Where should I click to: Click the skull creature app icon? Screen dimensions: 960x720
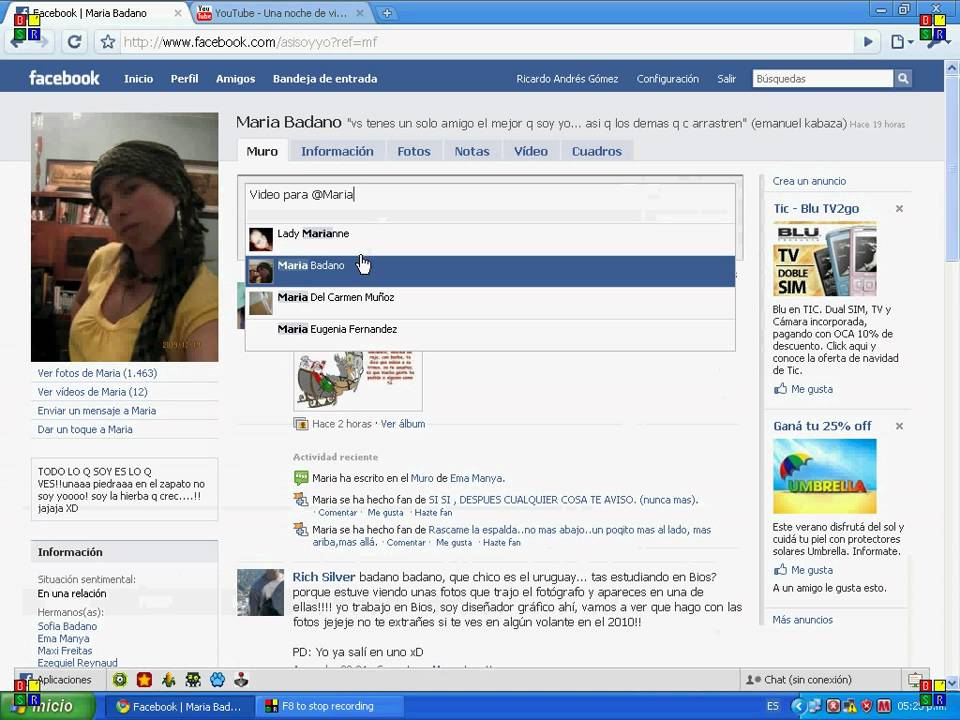(x=193, y=680)
